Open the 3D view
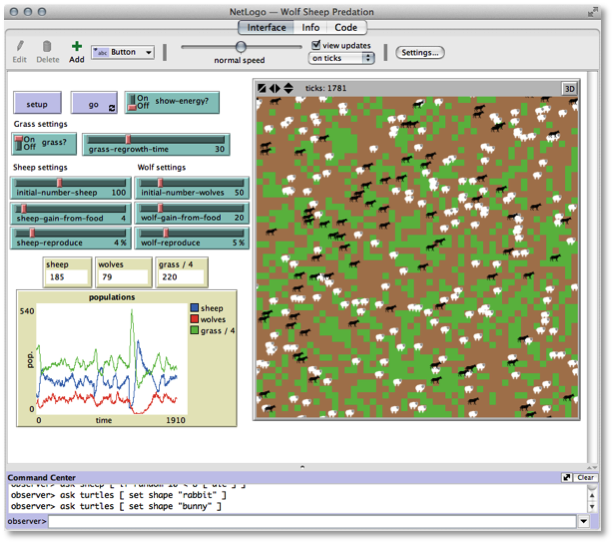This screenshot has width=614, height=544. [x=569, y=89]
